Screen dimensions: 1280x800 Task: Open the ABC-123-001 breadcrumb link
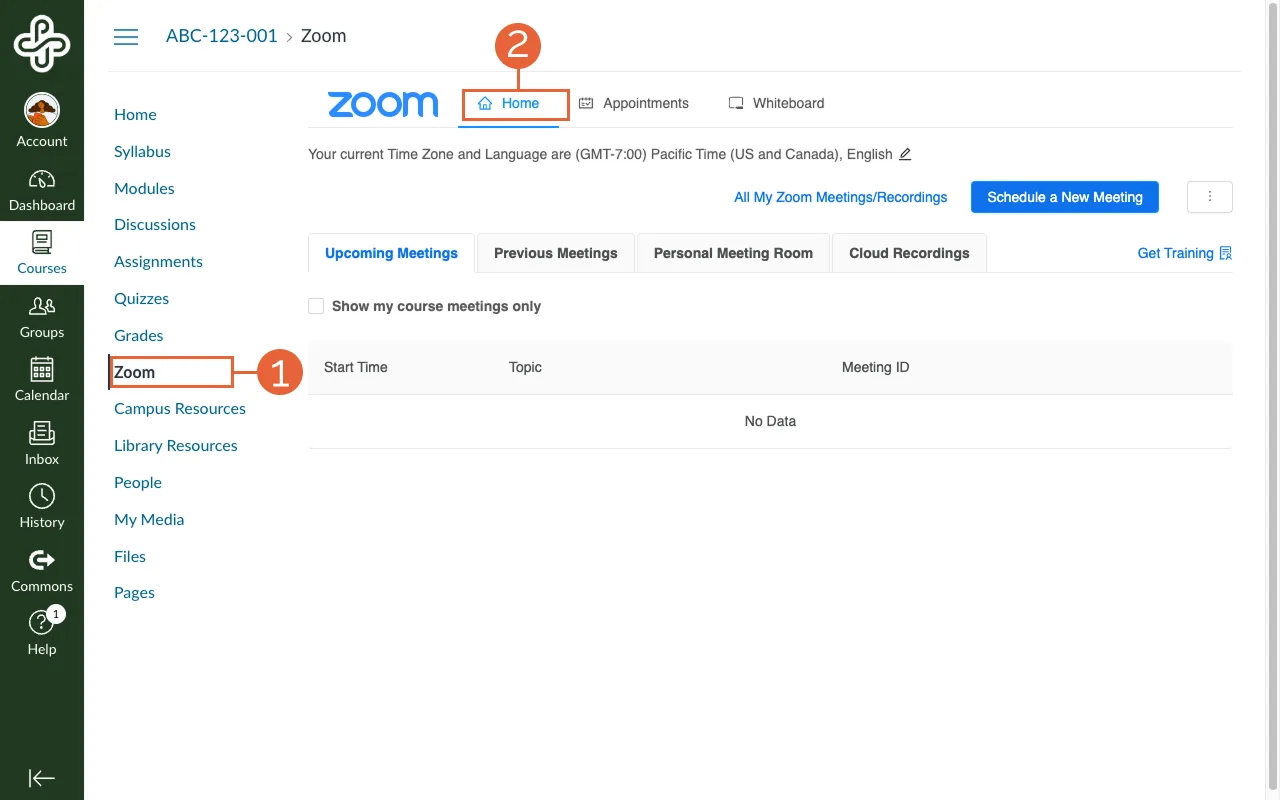[221, 36]
